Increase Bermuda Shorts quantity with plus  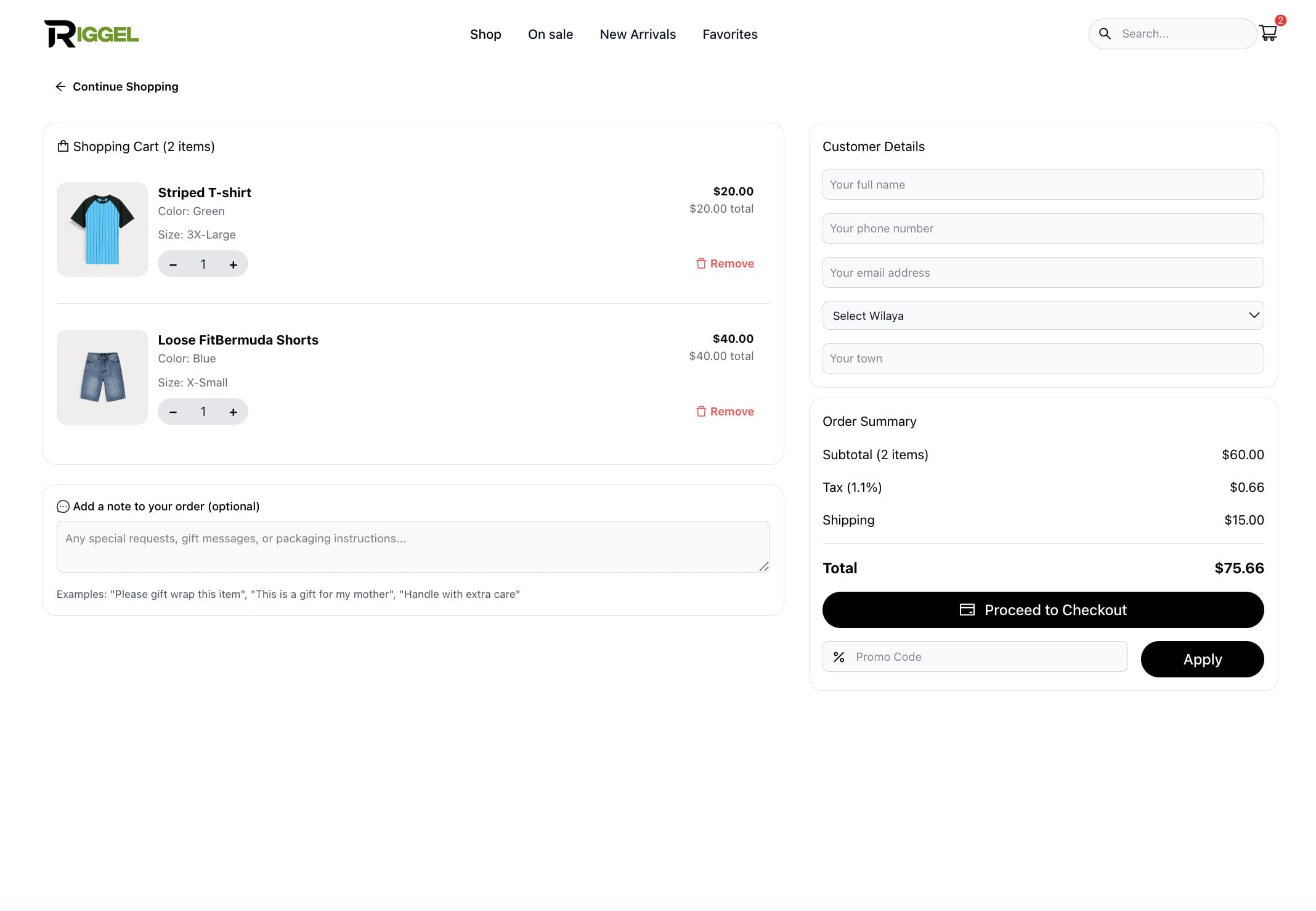click(233, 412)
